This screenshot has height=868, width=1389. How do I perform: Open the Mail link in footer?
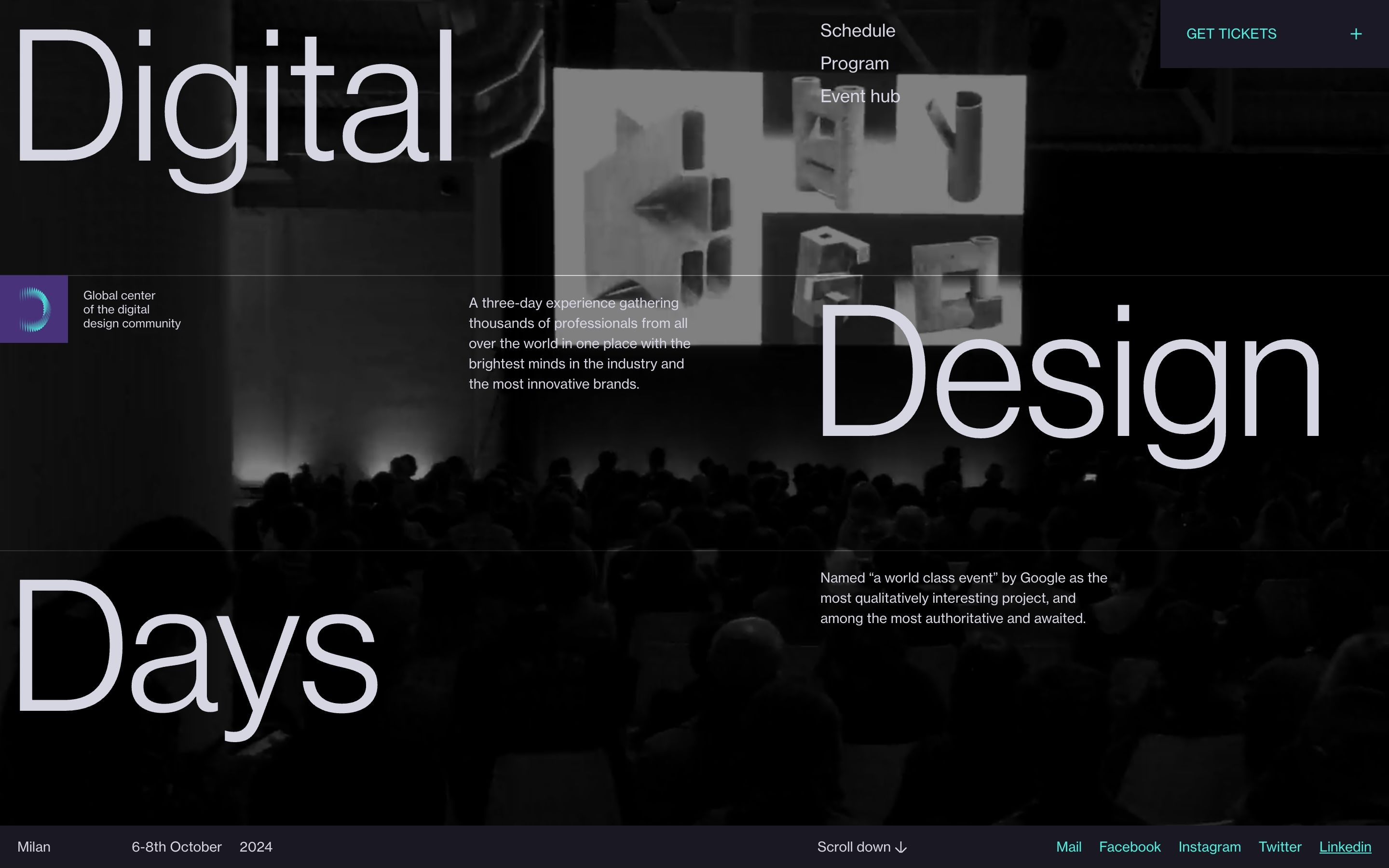1068,847
